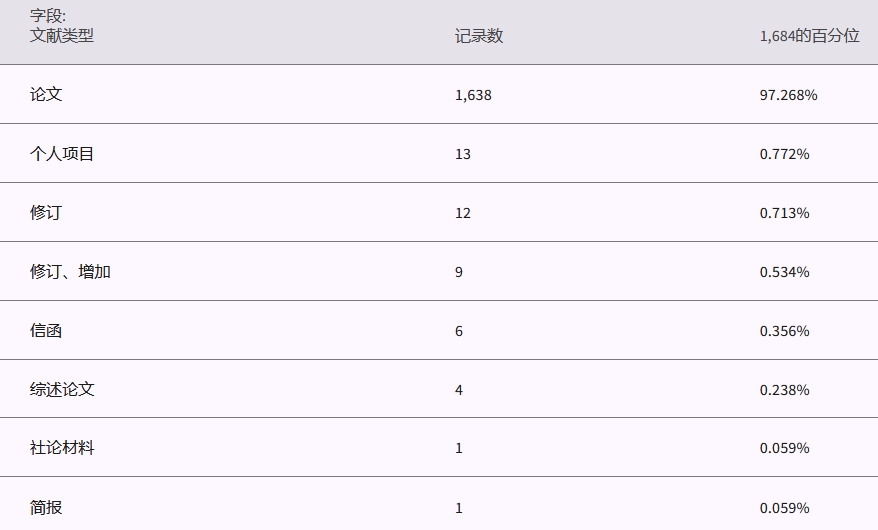Select the 论文 document type row label

(x=46, y=94)
